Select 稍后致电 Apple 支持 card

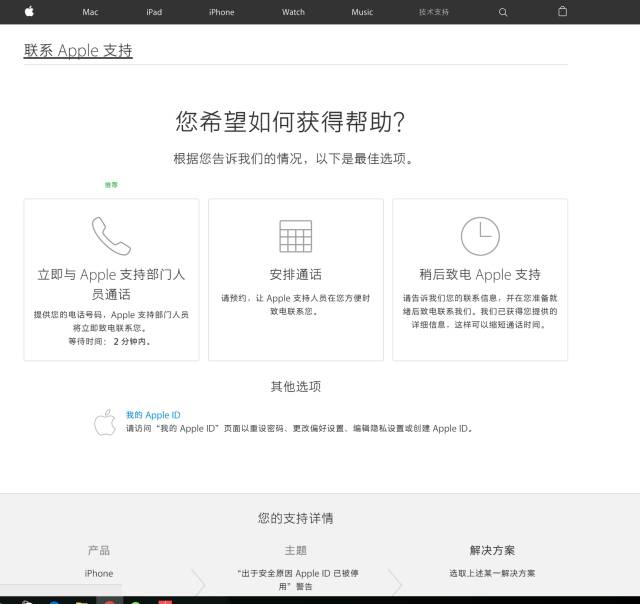(480, 280)
